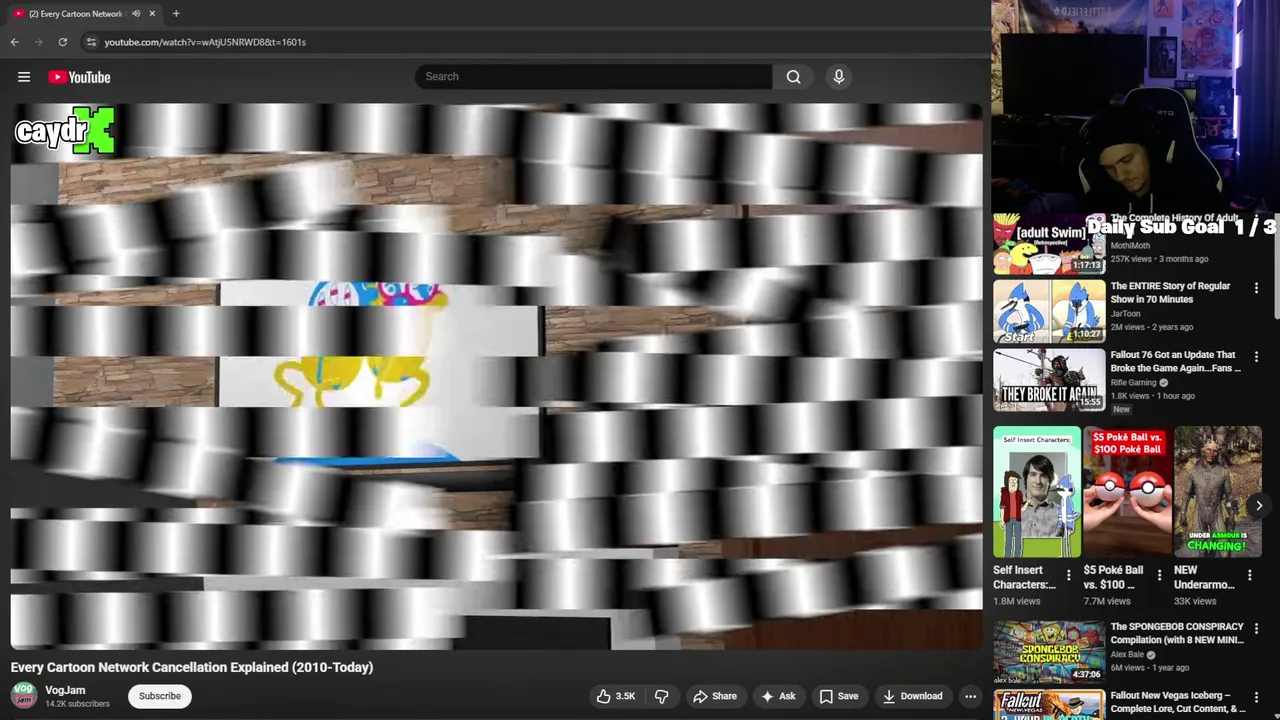
Task: Like the video (3.5K)
Action: pyautogui.click(x=616, y=696)
